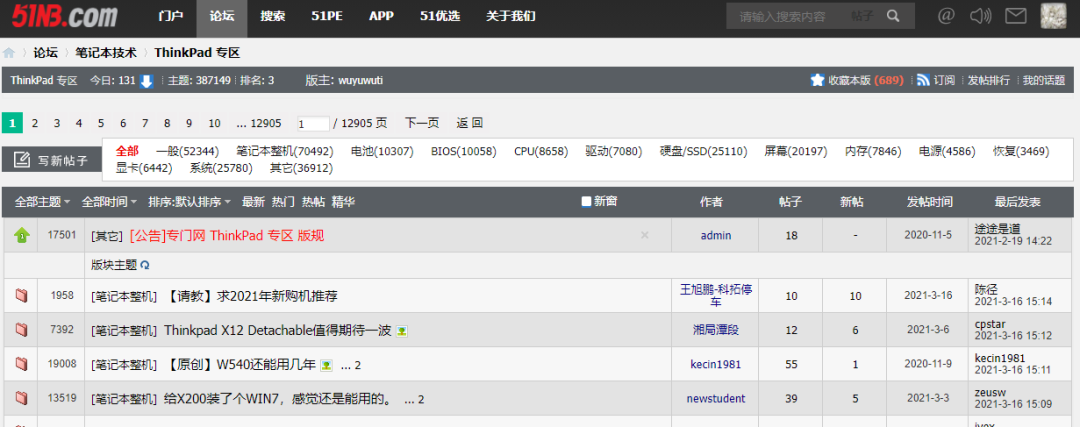Open the speaker announcements icon
The width and height of the screenshot is (1080, 427).
[x=979, y=16]
